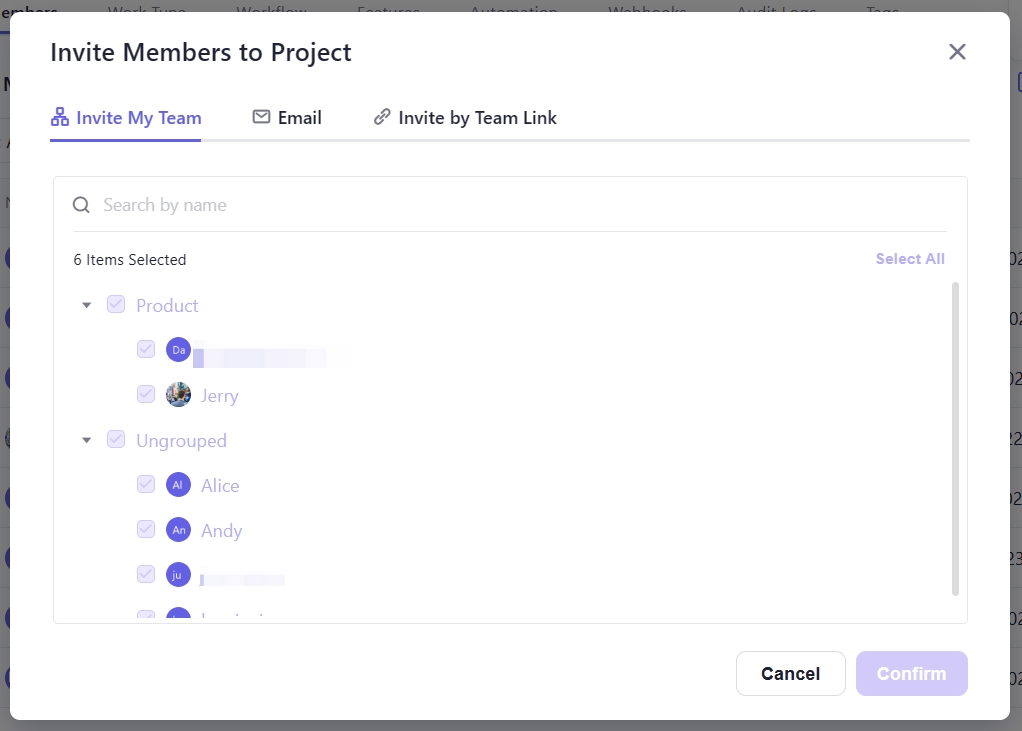Uncheck Alice's checkbox
This screenshot has height=731, width=1022.
(x=146, y=485)
